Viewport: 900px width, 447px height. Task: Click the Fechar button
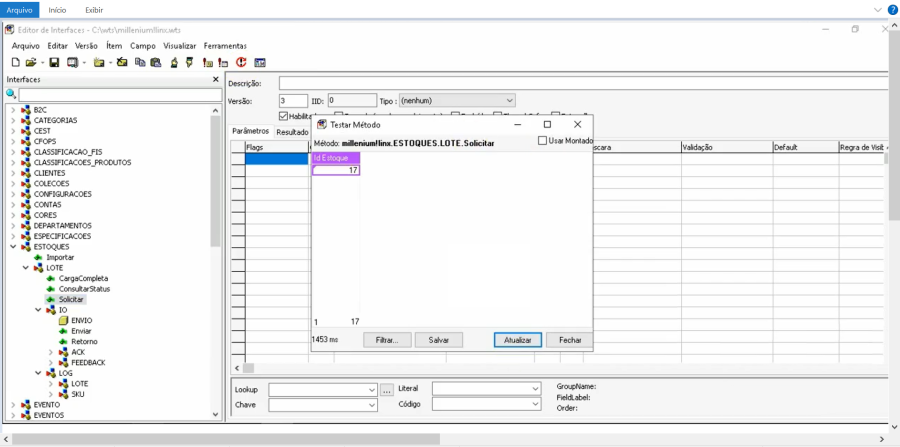(569, 340)
